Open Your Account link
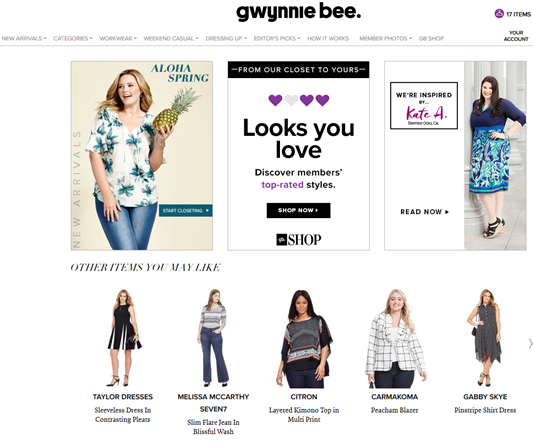The height and width of the screenshot is (445, 533). pos(516,36)
